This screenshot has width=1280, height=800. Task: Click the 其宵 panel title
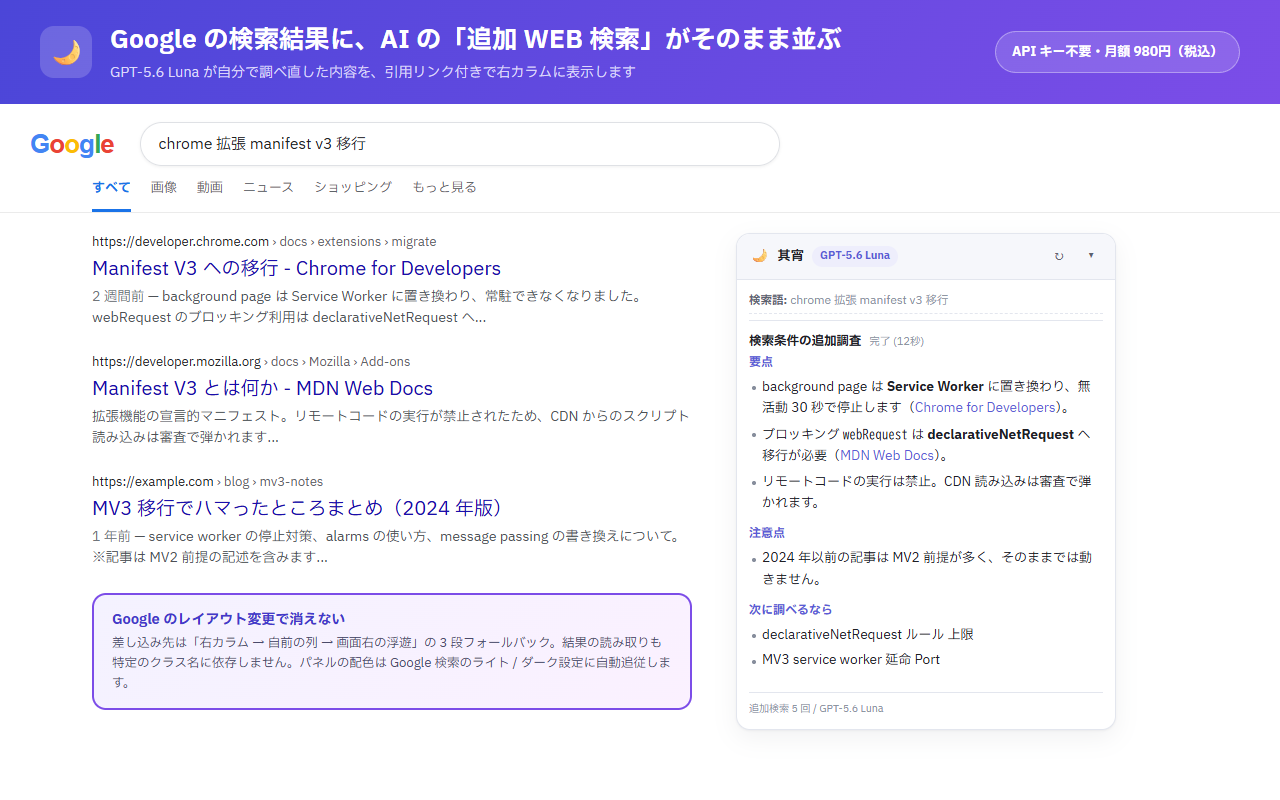[x=790, y=255]
